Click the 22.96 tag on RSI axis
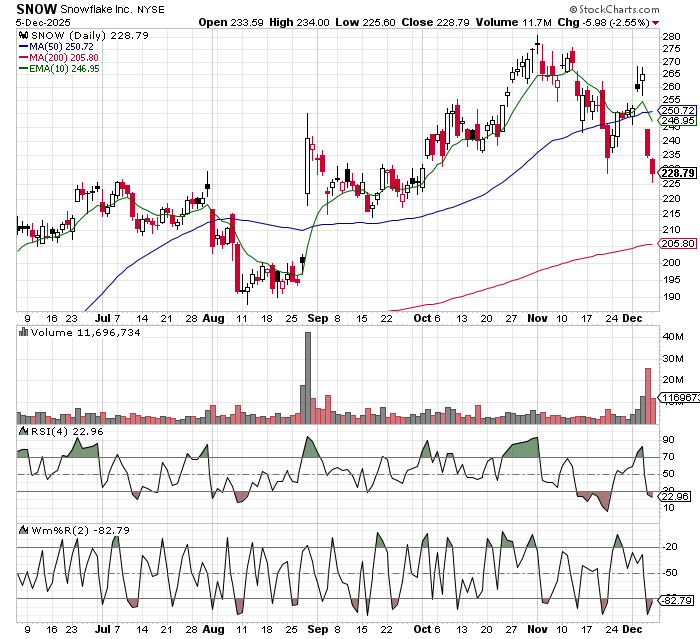The height and width of the screenshot is (639, 700). pyautogui.click(x=676, y=497)
